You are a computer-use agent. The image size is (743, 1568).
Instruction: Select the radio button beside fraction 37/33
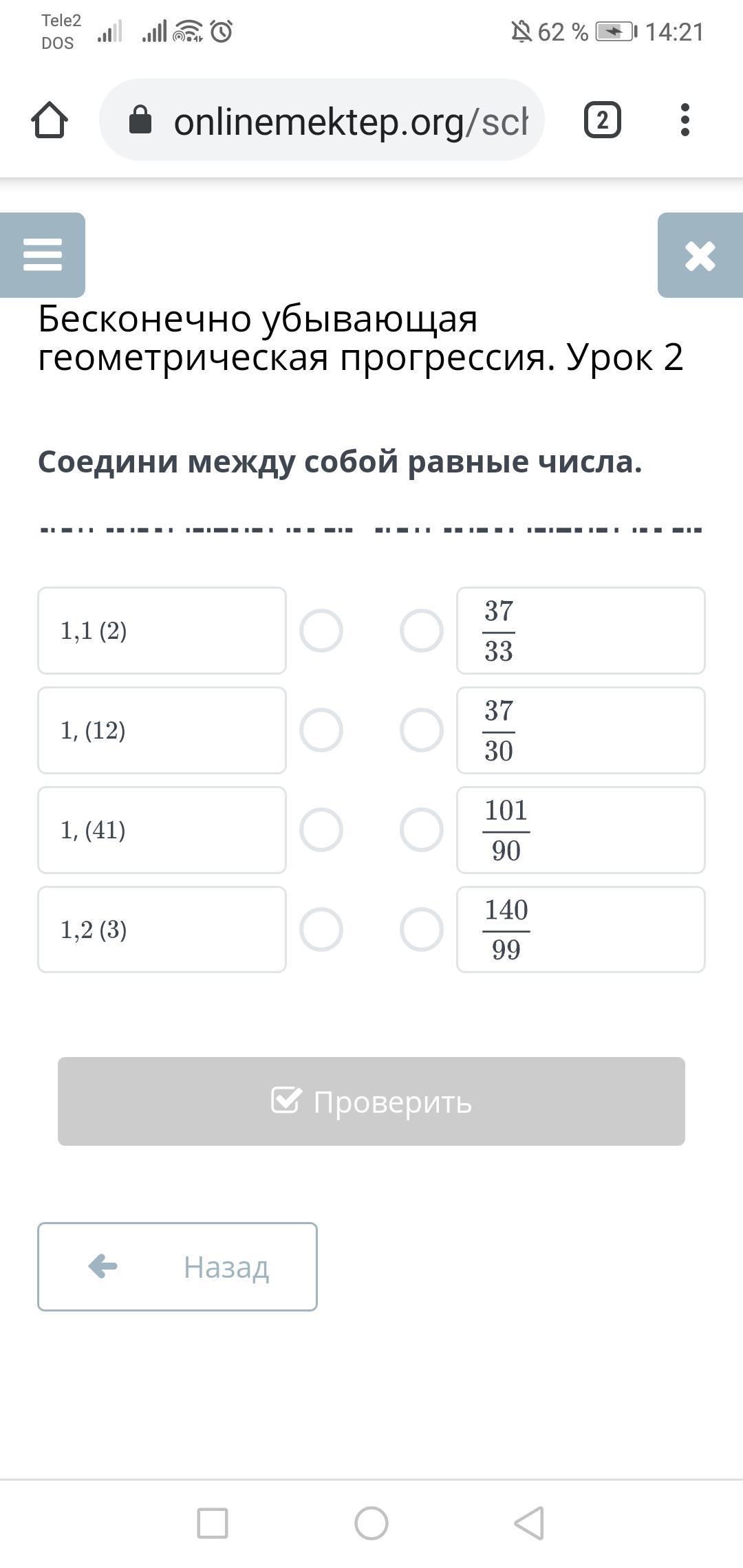pyautogui.click(x=422, y=631)
